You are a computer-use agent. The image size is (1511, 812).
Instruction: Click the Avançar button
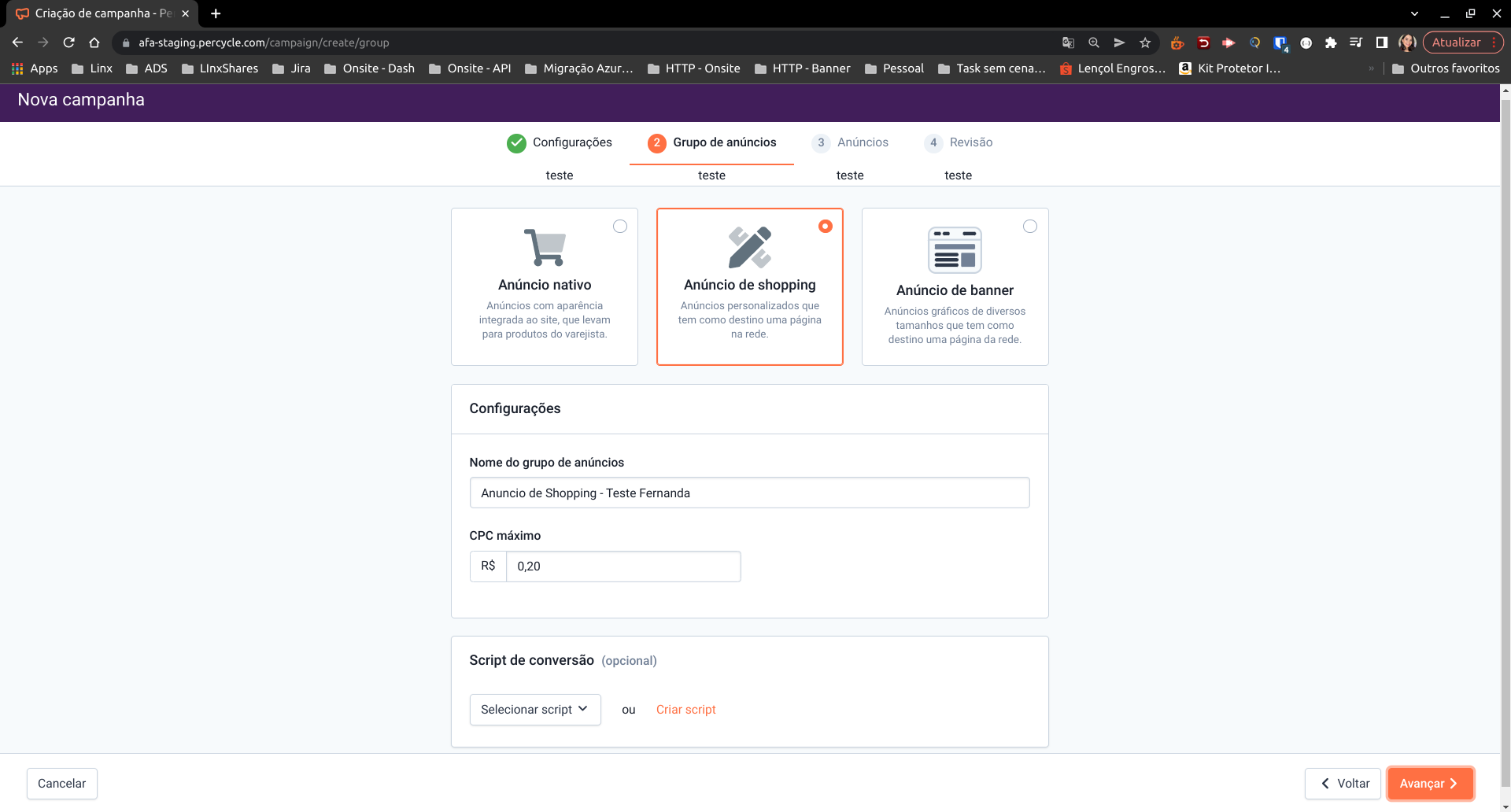tap(1429, 784)
